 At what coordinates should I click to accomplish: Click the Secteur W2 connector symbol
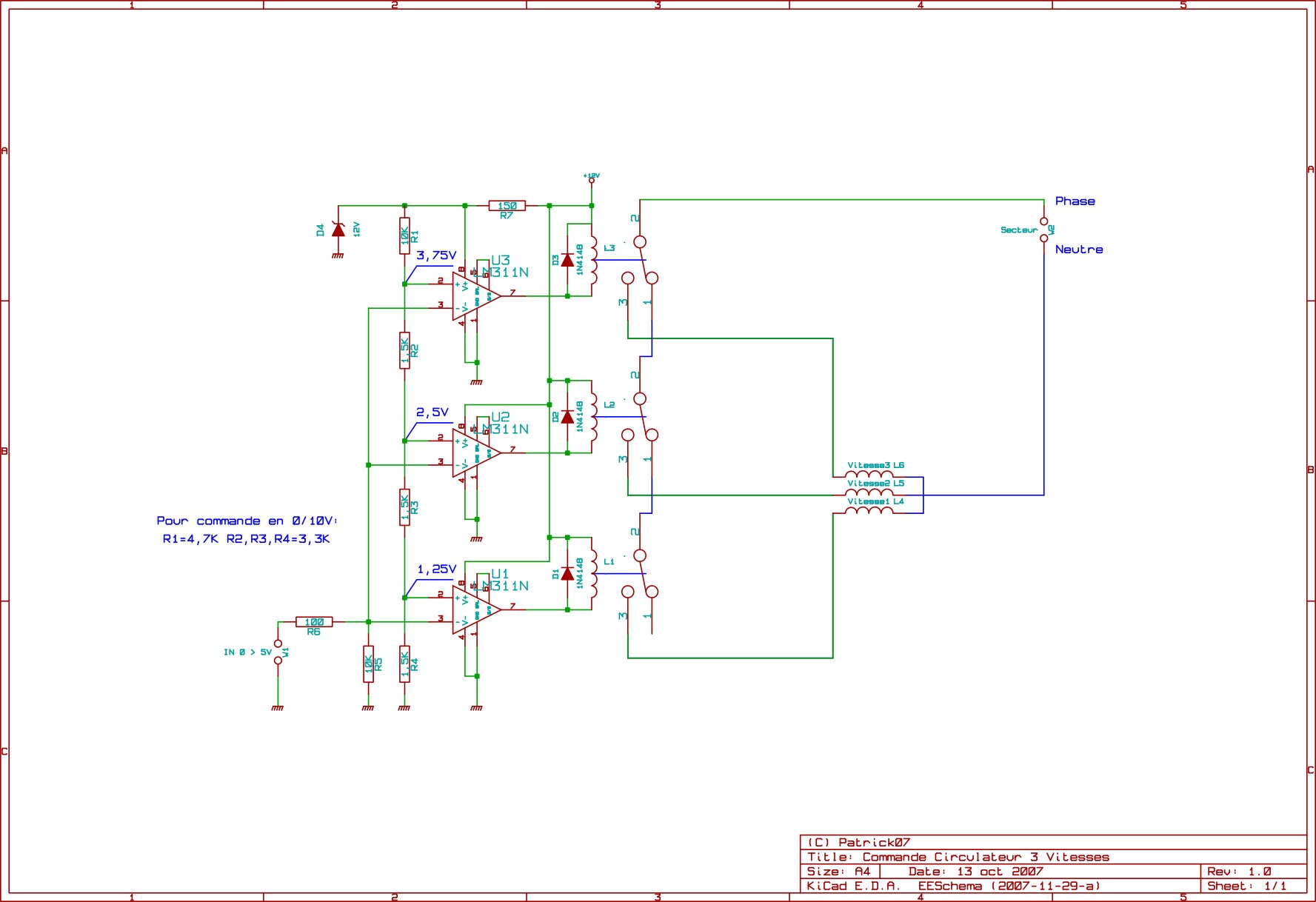(x=1043, y=230)
